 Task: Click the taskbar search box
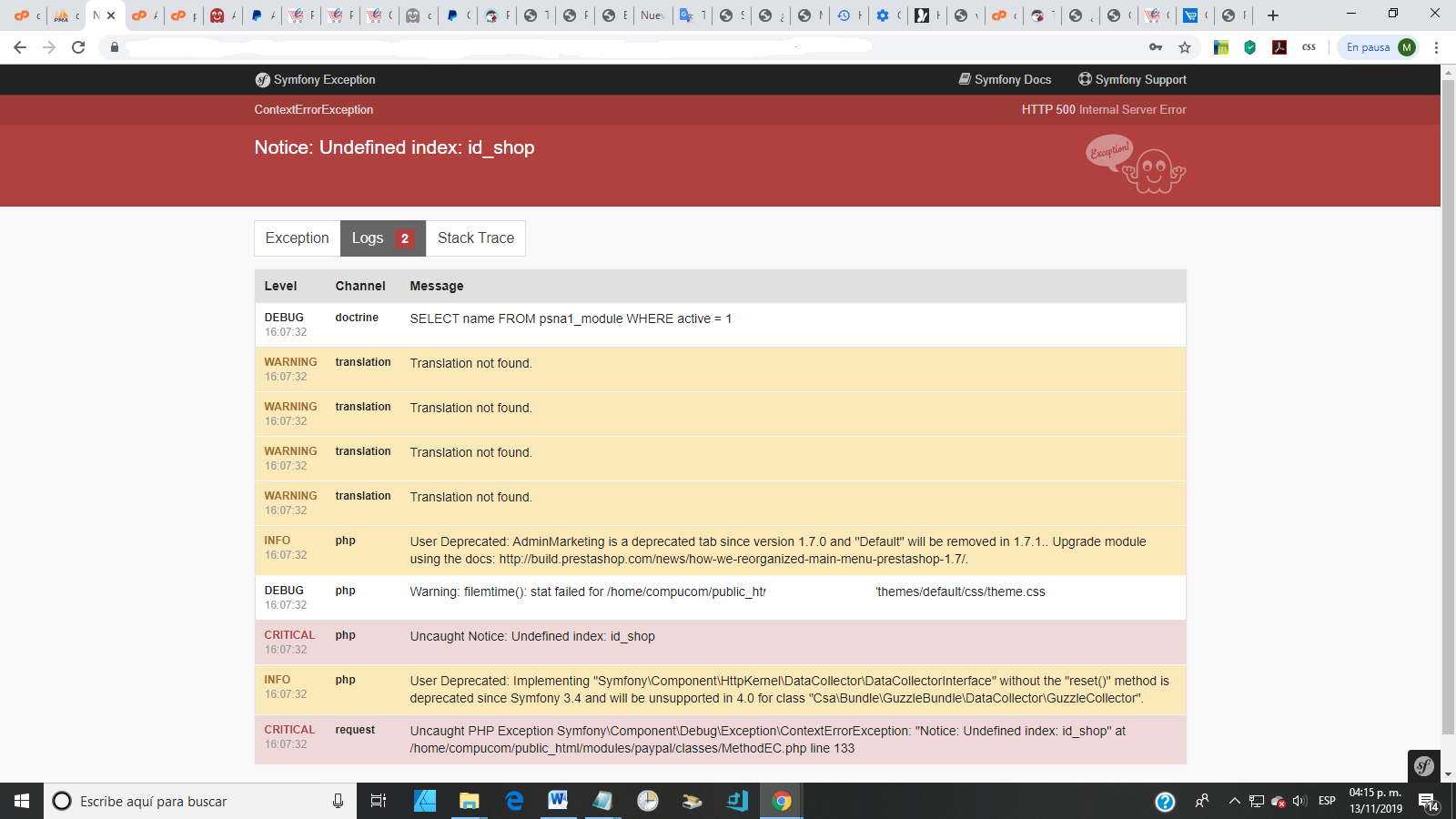pyautogui.click(x=200, y=801)
